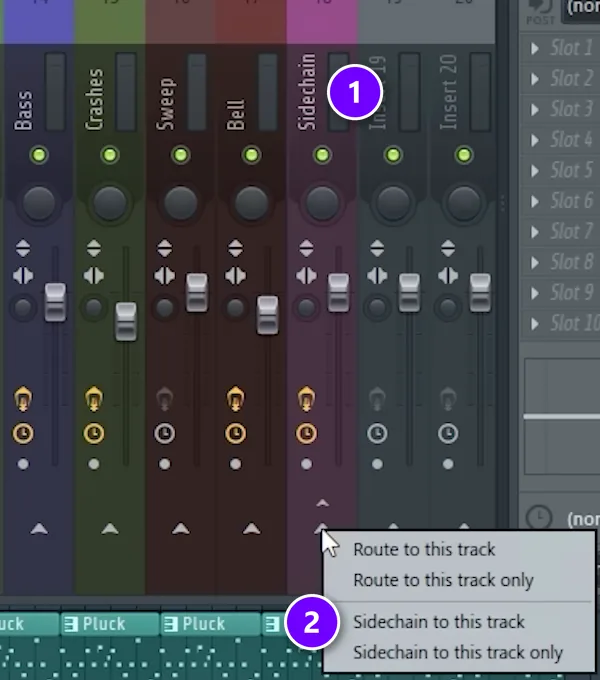
Task: Click the Bass track volume fader
Action: click(55, 303)
